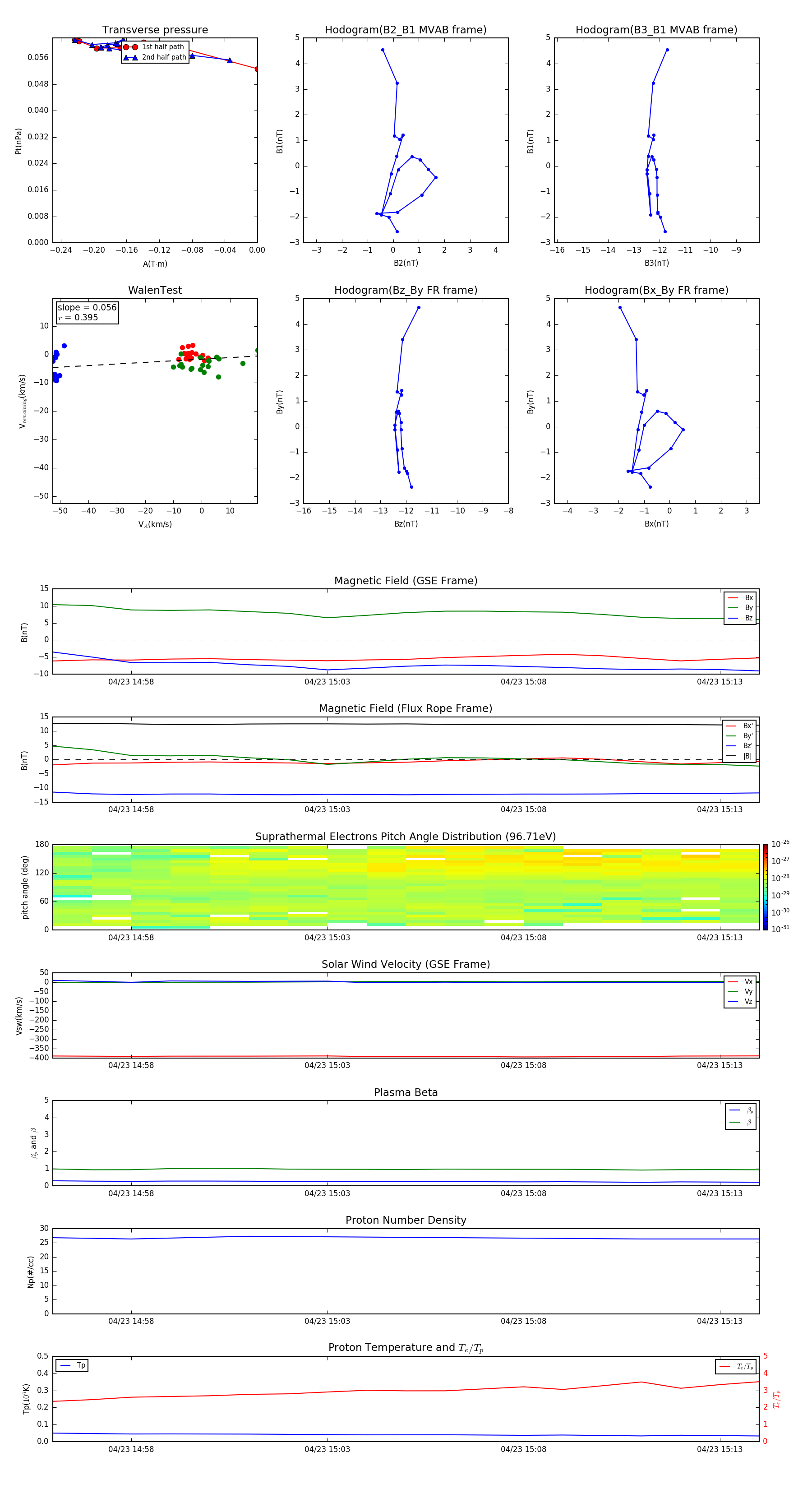Click '04/23 14:58' tick under Plasma Beta panel
Image resolution: width=812 pixels, height=1489 pixels.
pyautogui.click(x=131, y=1193)
